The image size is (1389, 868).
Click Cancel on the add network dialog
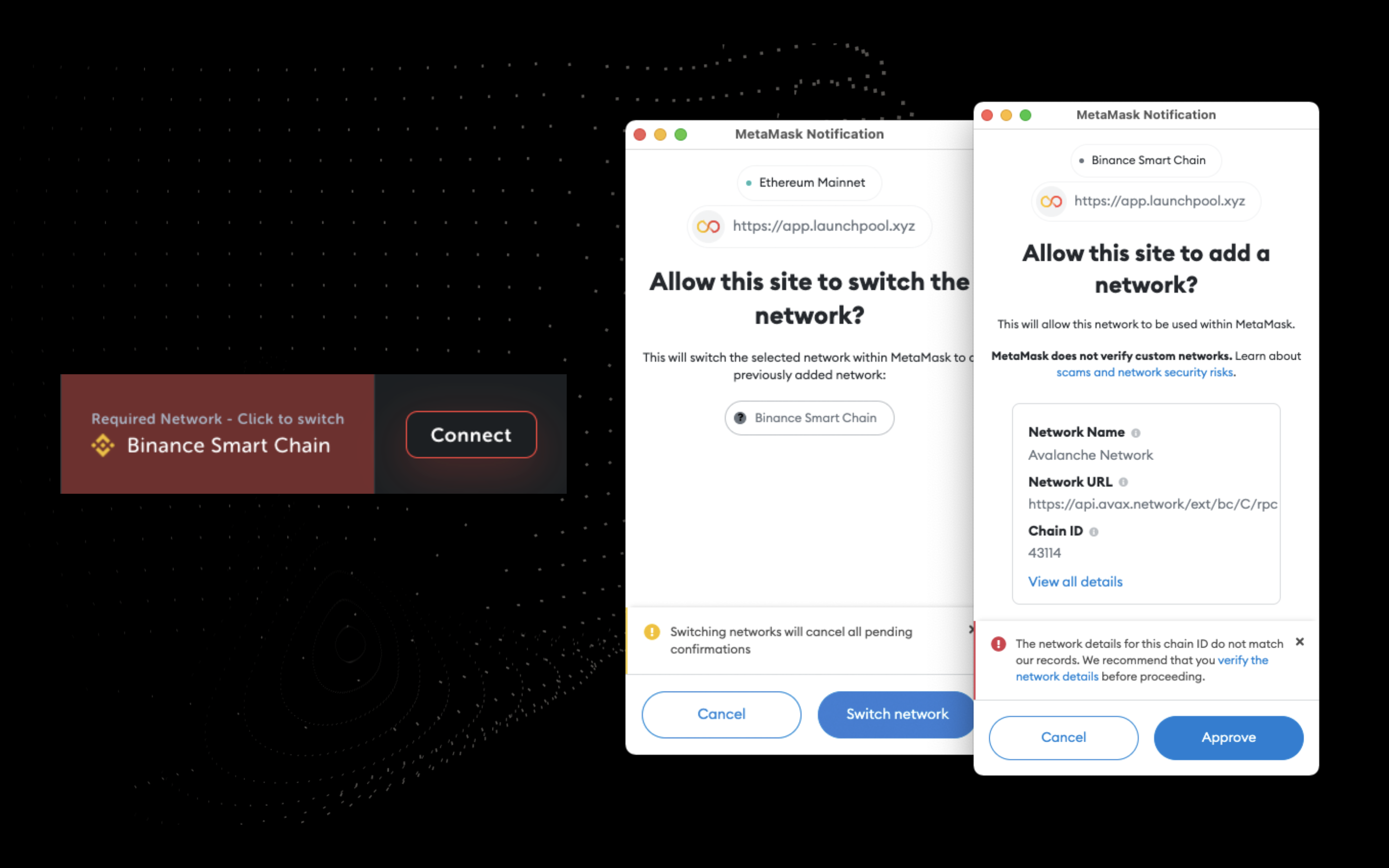tap(1063, 737)
